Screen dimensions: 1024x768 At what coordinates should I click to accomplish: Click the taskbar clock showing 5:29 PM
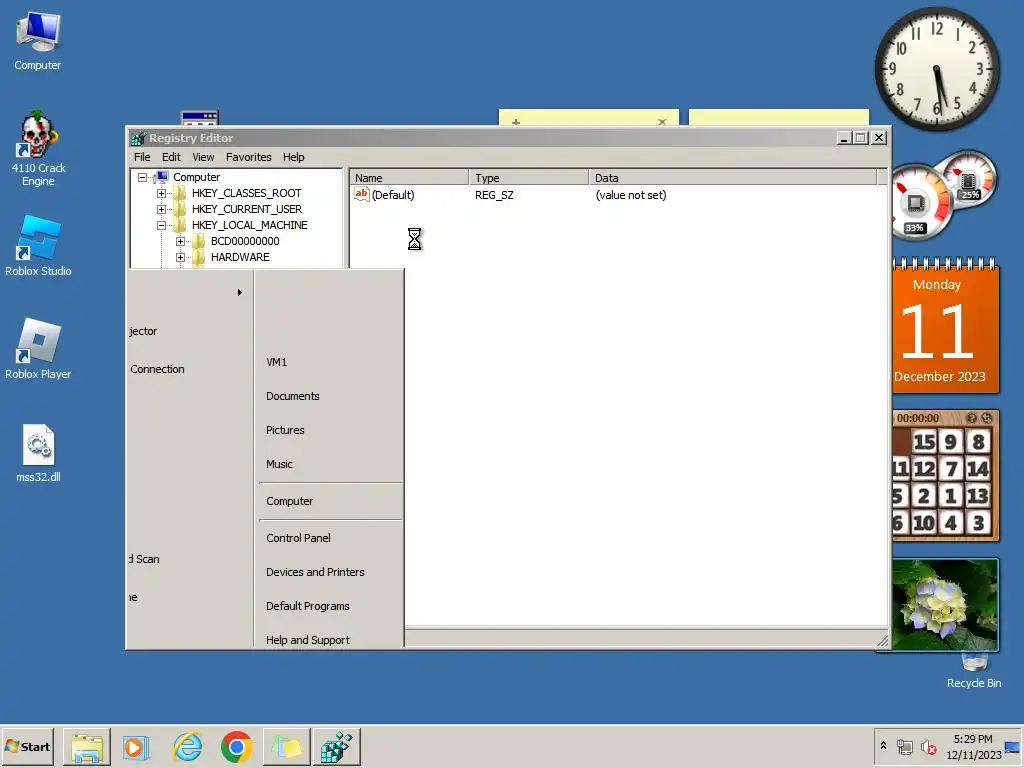click(973, 747)
